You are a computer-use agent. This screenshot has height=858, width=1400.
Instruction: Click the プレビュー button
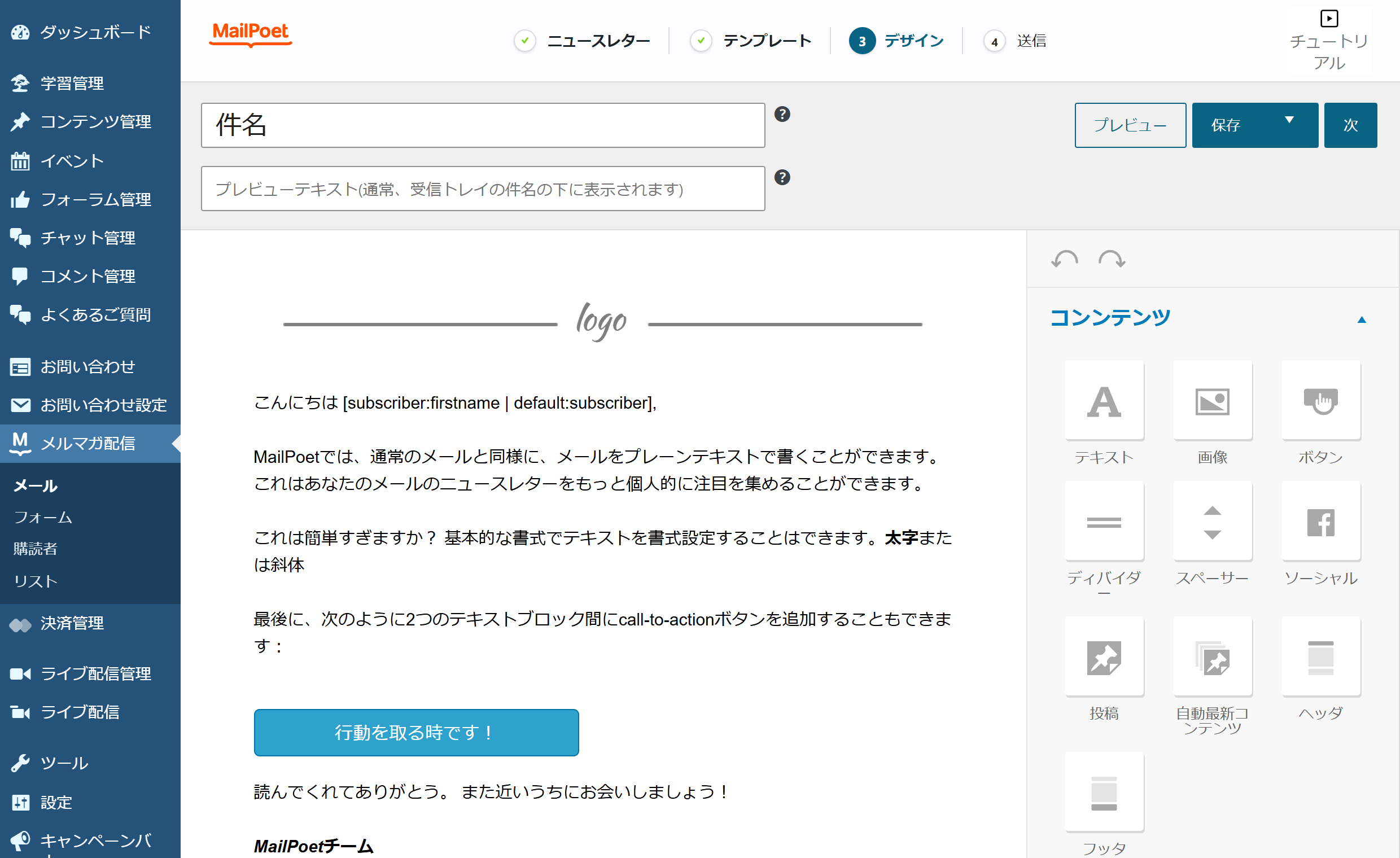[x=1130, y=125]
